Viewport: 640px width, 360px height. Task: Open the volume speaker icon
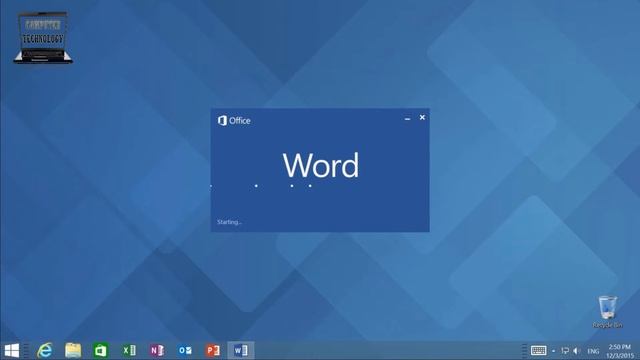(x=576, y=351)
